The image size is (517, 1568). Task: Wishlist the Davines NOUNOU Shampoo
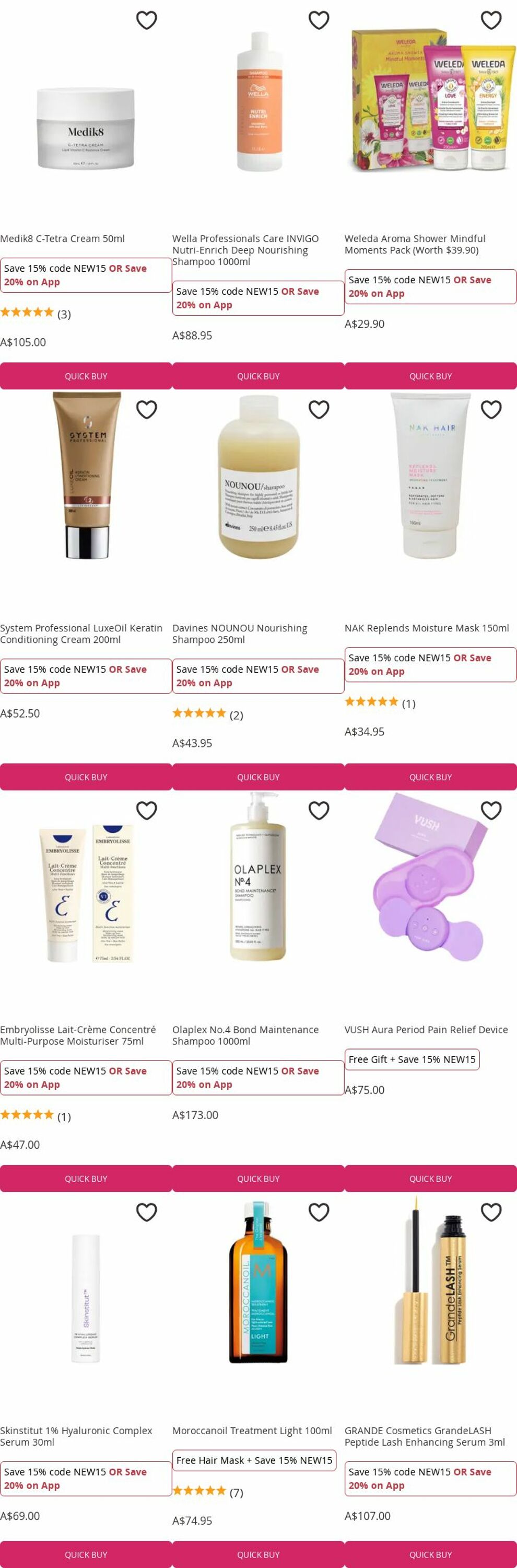pos(319,410)
